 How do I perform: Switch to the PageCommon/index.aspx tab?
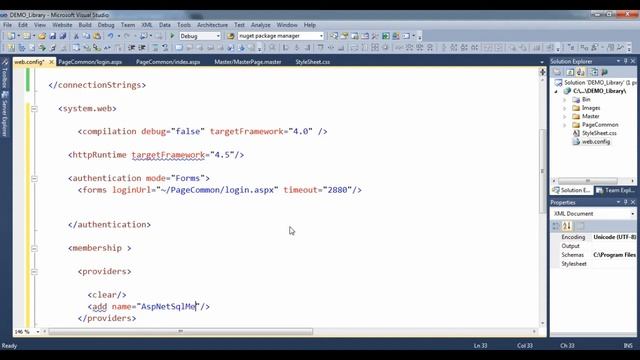click(x=168, y=62)
